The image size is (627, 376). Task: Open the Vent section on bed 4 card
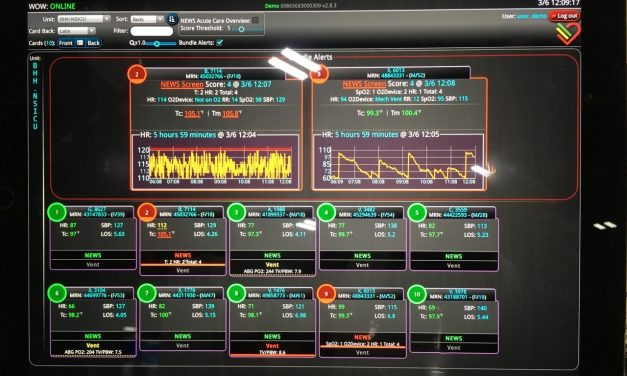click(362, 265)
